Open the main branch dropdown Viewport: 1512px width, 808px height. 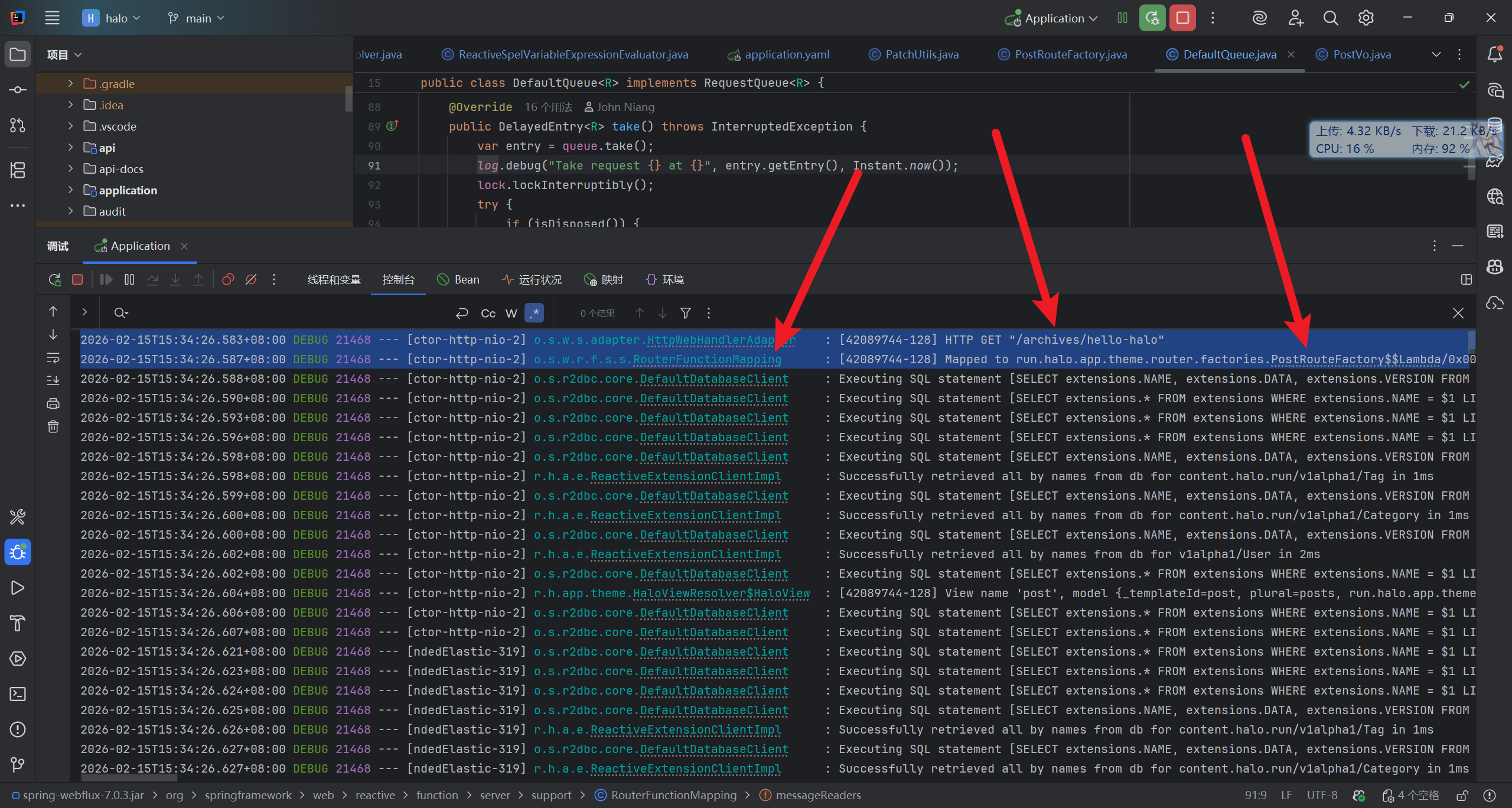click(197, 18)
